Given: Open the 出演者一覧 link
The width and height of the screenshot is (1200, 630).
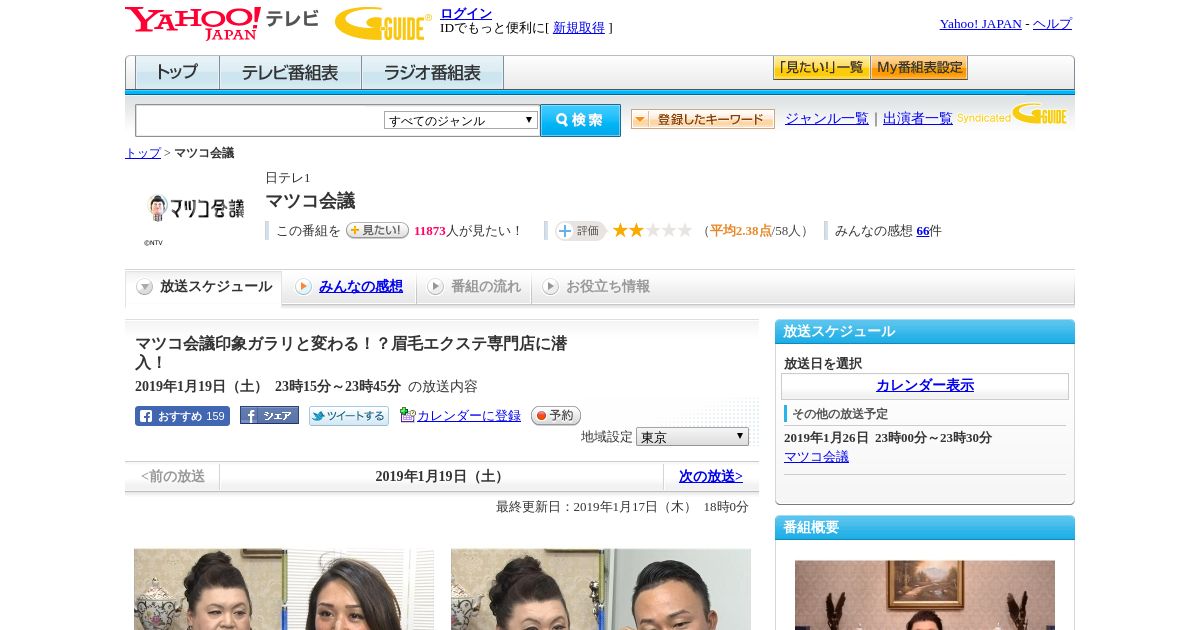Looking at the screenshot, I should point(918,119).
